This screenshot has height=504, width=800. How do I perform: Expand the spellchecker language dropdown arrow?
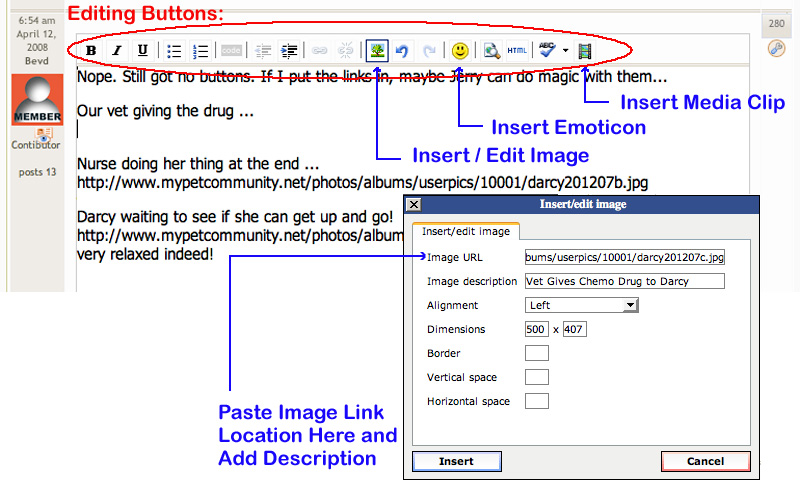tap(565, 51)
